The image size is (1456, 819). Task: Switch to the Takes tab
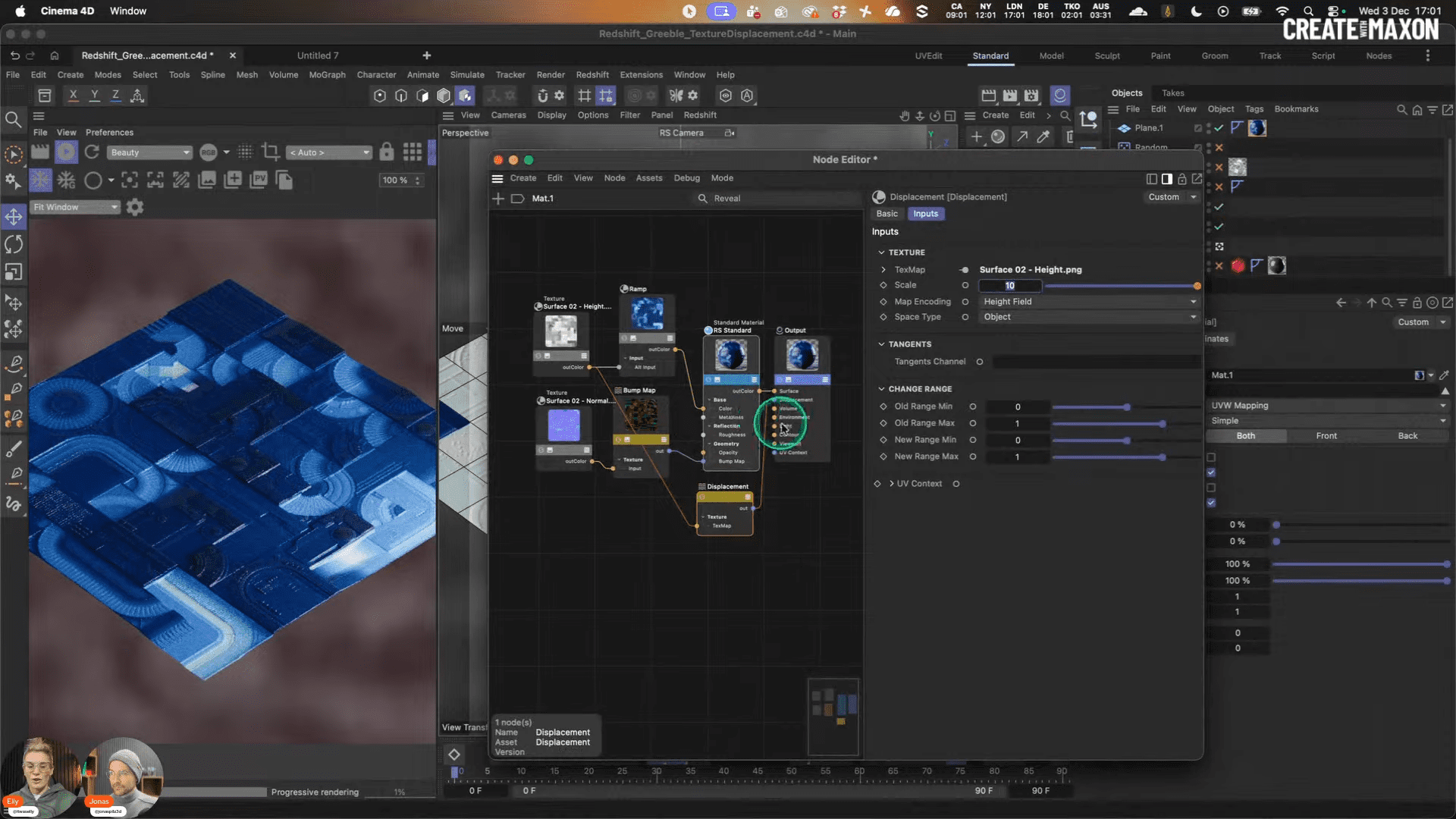[1172, 93]
